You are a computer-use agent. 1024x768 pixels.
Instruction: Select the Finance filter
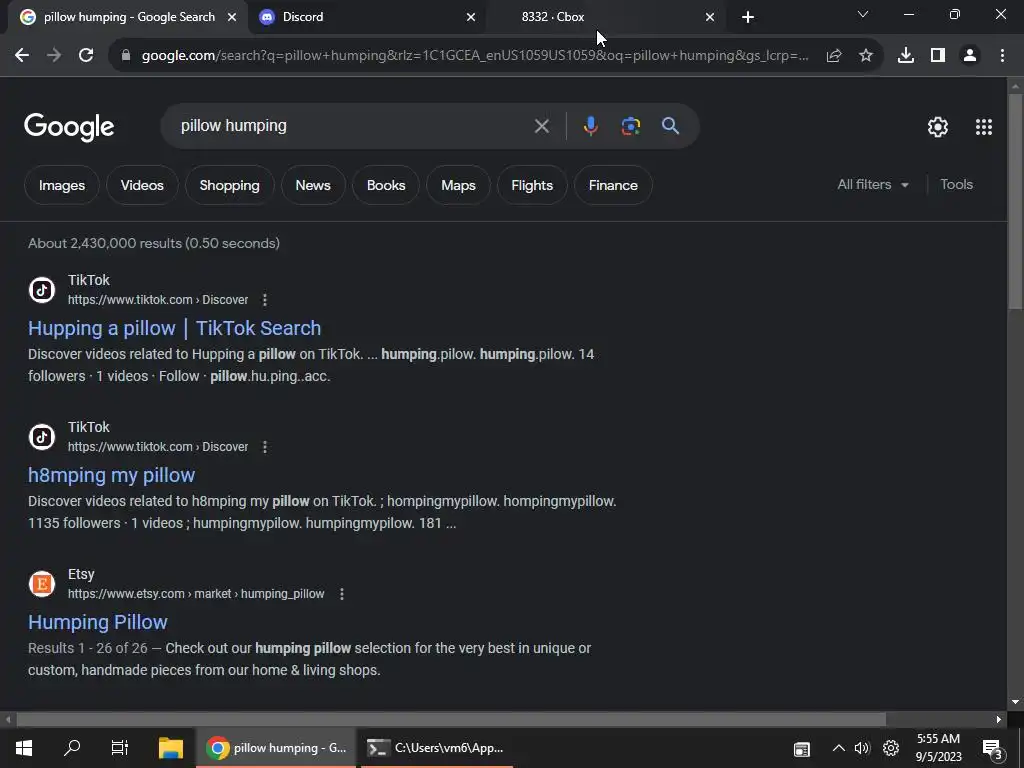[613, 185]
